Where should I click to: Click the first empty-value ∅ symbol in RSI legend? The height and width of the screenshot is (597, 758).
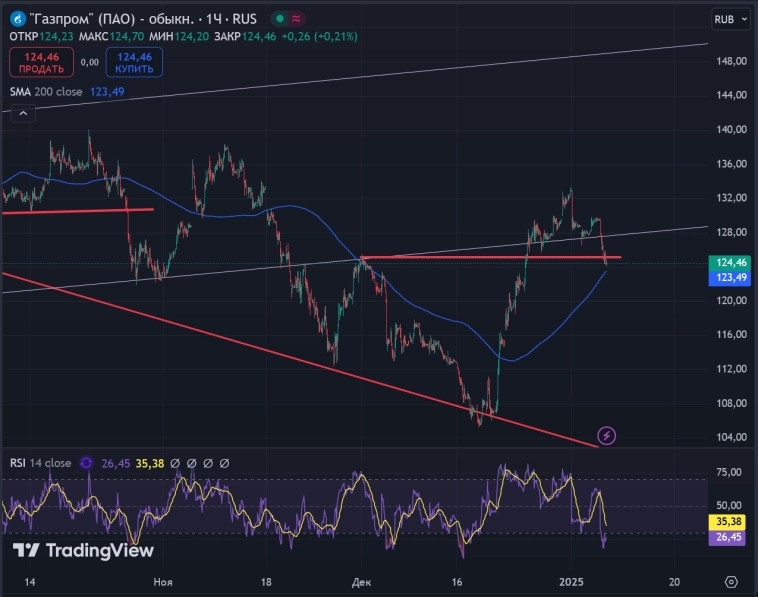click(173, 463)
